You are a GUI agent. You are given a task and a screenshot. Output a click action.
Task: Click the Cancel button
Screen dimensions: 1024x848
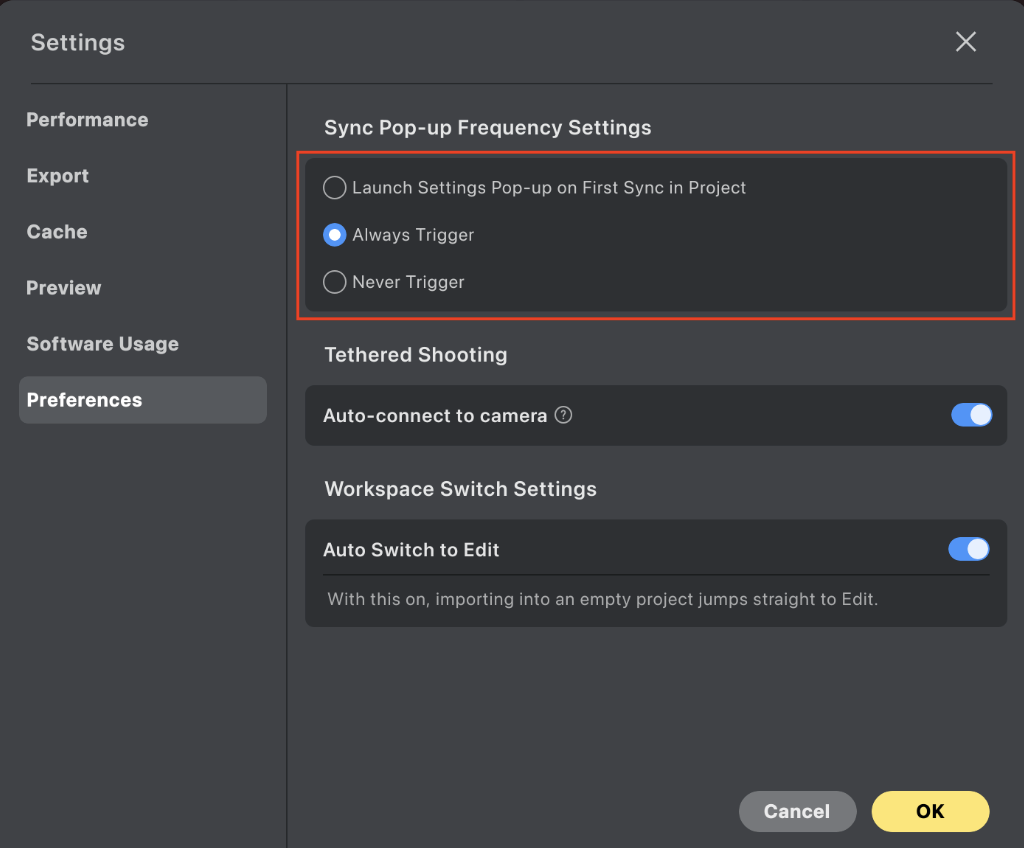click(797, 811)
